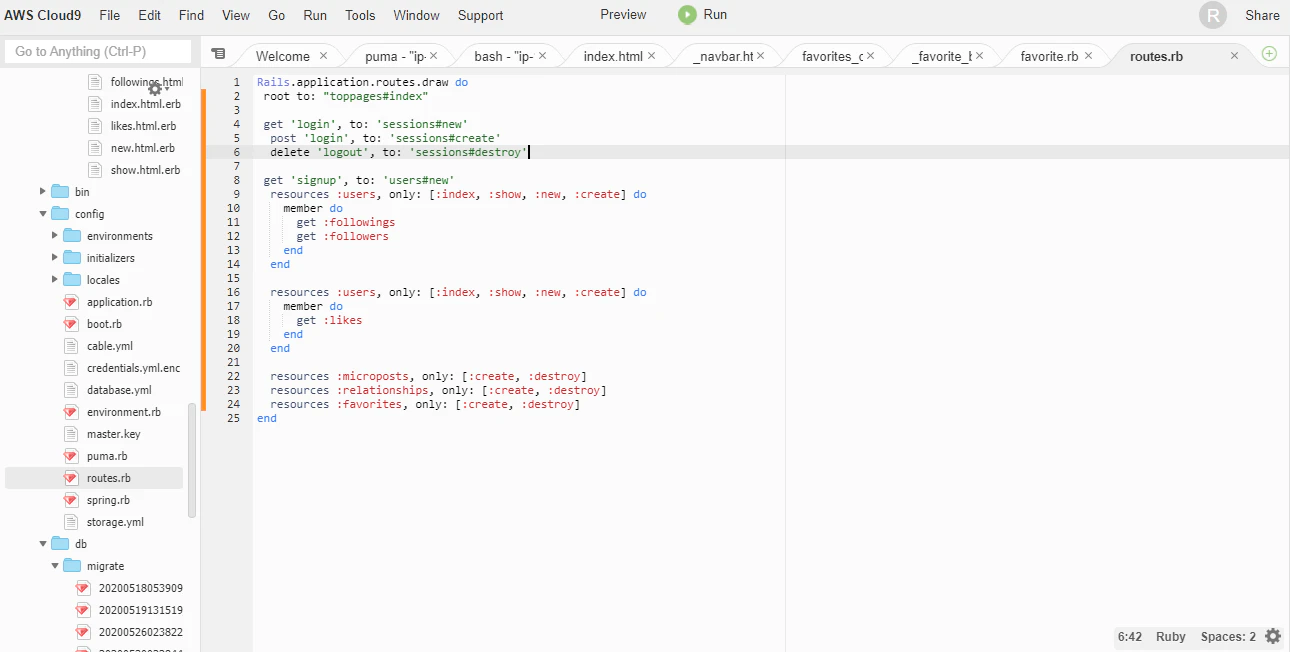Click the puma.rb Ruby file icon
Viewport: 1290px width, 652px height.
click(71, 456)
